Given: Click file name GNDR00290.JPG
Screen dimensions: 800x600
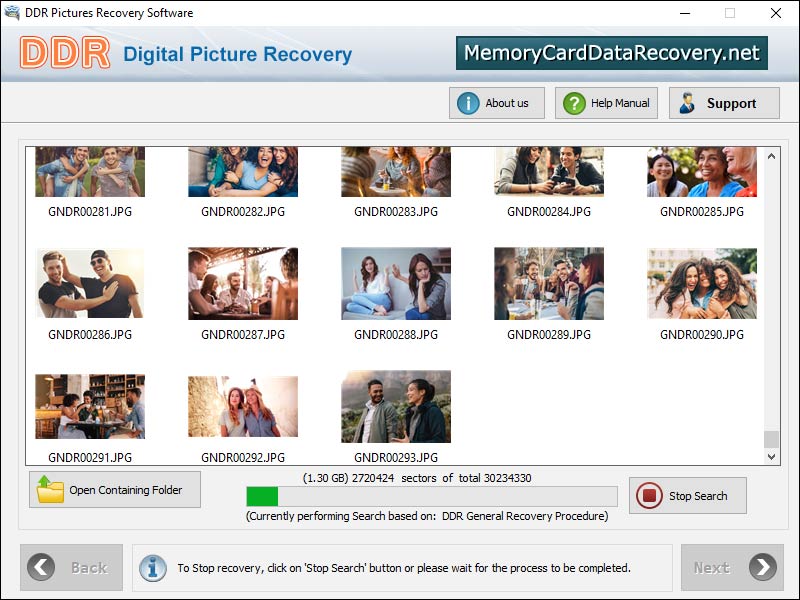Looking at the screenshot, I should tap(702, 334).
